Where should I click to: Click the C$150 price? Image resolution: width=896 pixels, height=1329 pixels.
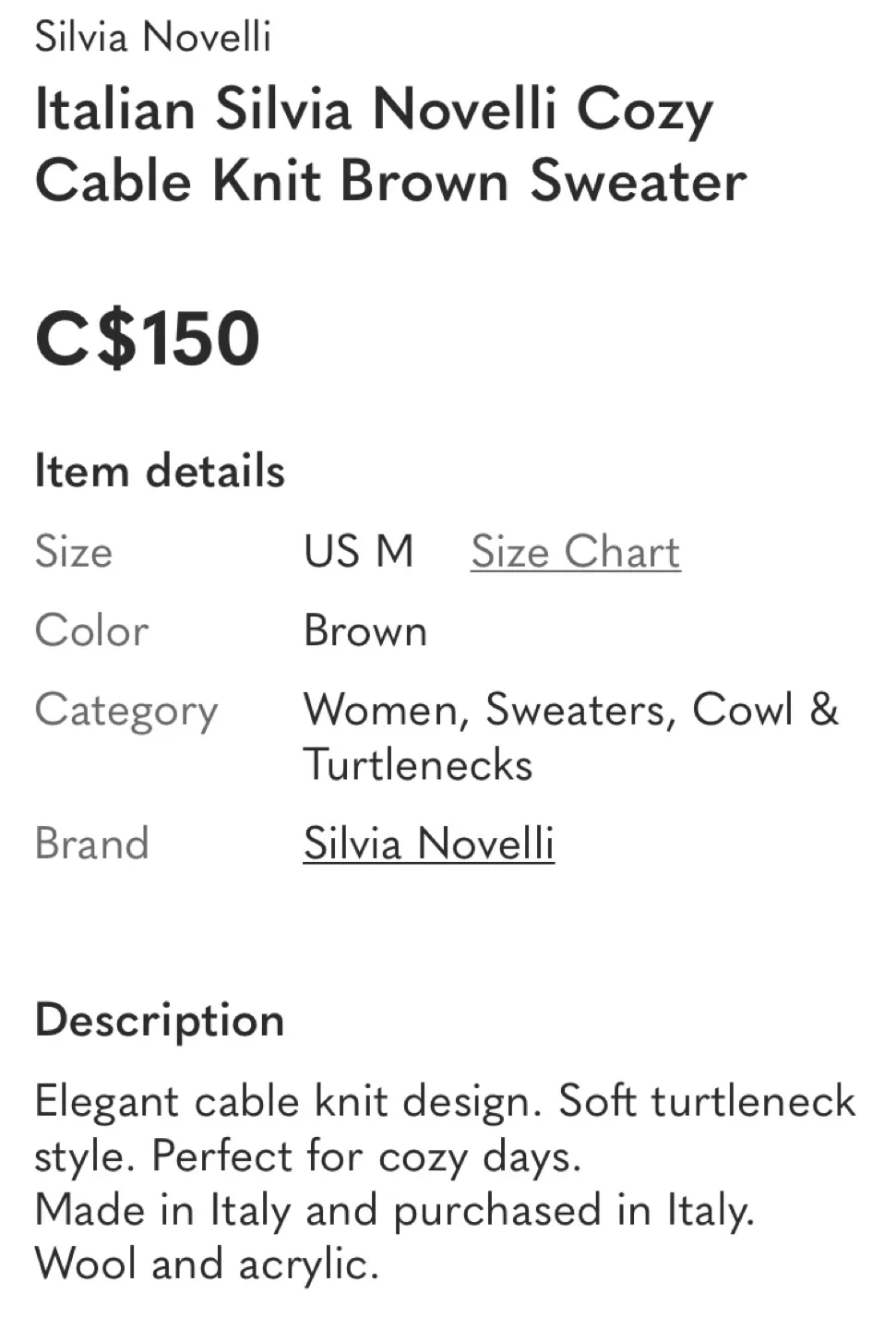pos(146,338)
